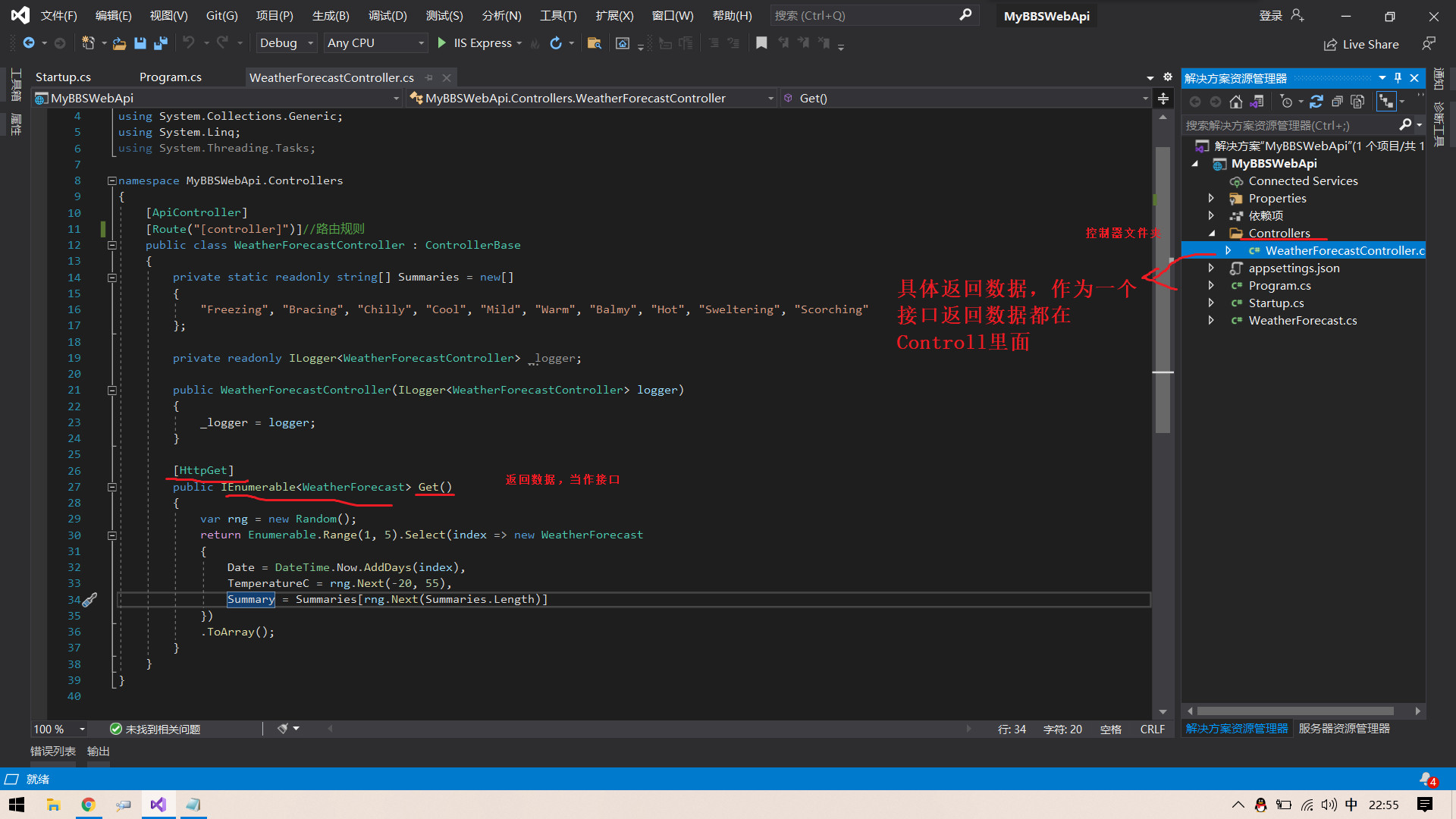Click the Open File folder icon

(119, 43)
